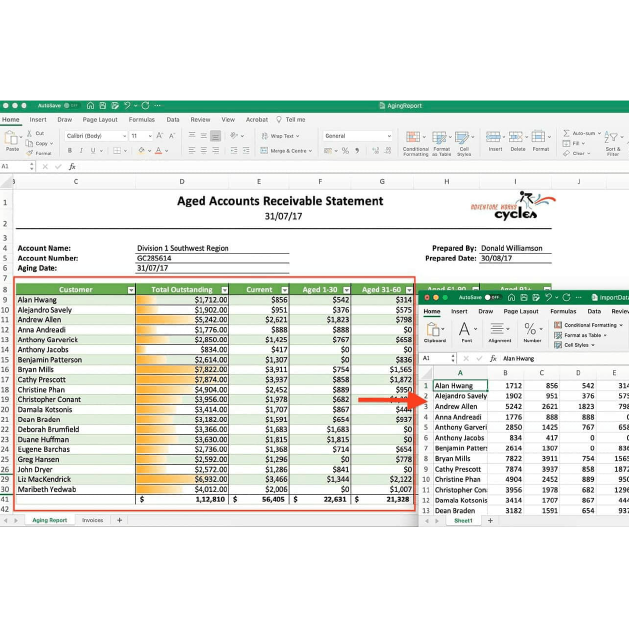Image resolution: width=629 pixels, height=625 pixels.
Task: Click the align text left icon in AgingReport
Action: [x=192, y=150]
